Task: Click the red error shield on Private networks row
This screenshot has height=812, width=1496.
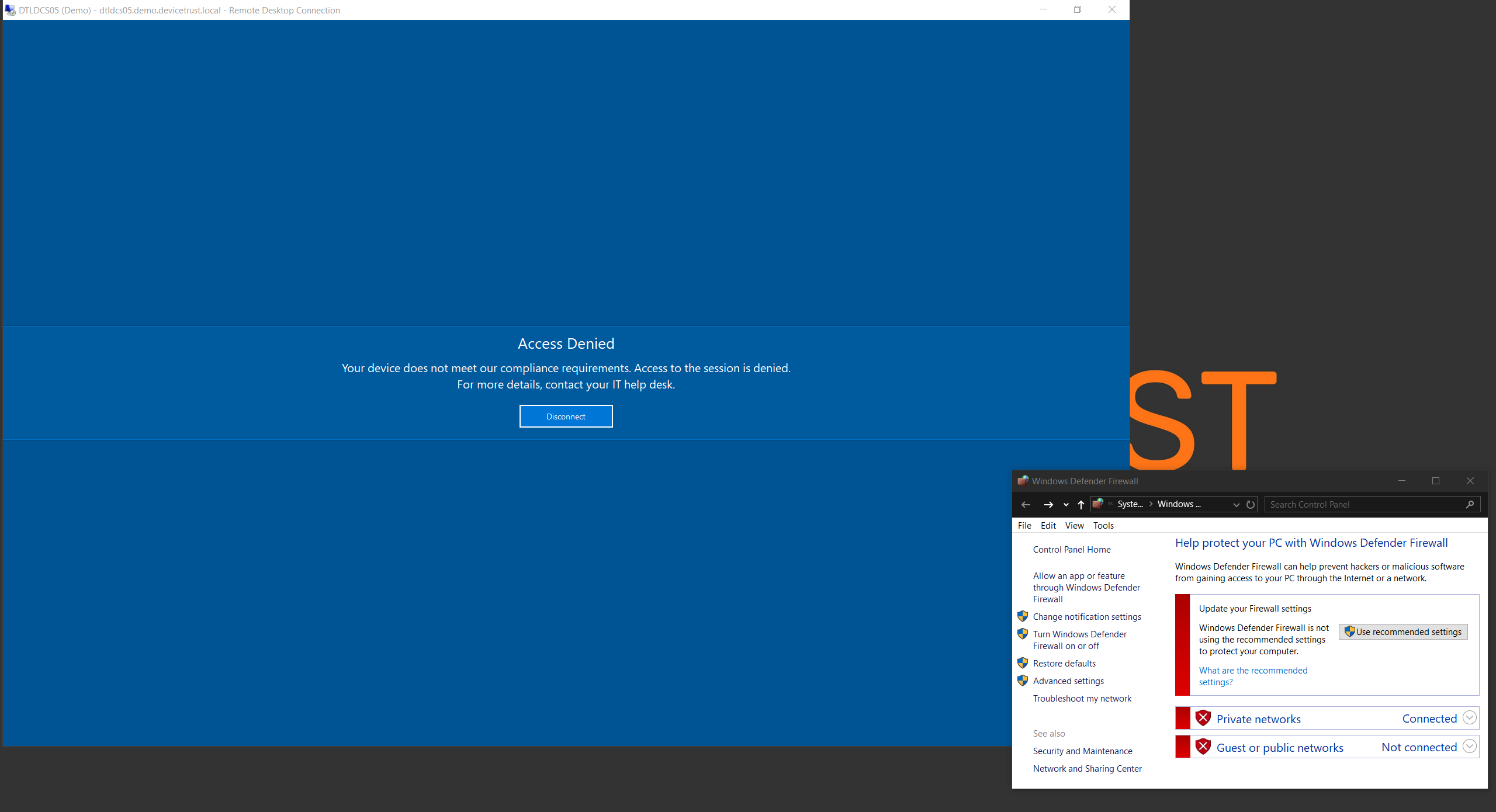Action: click(x=1203, y=718)
